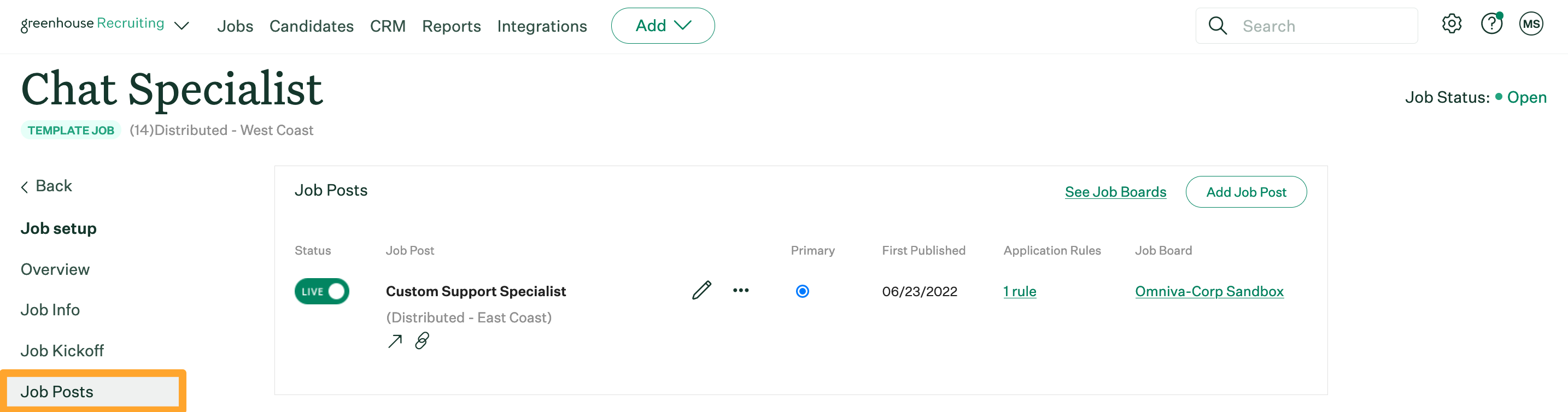Open the settings gear icon

click(1452, 23)
